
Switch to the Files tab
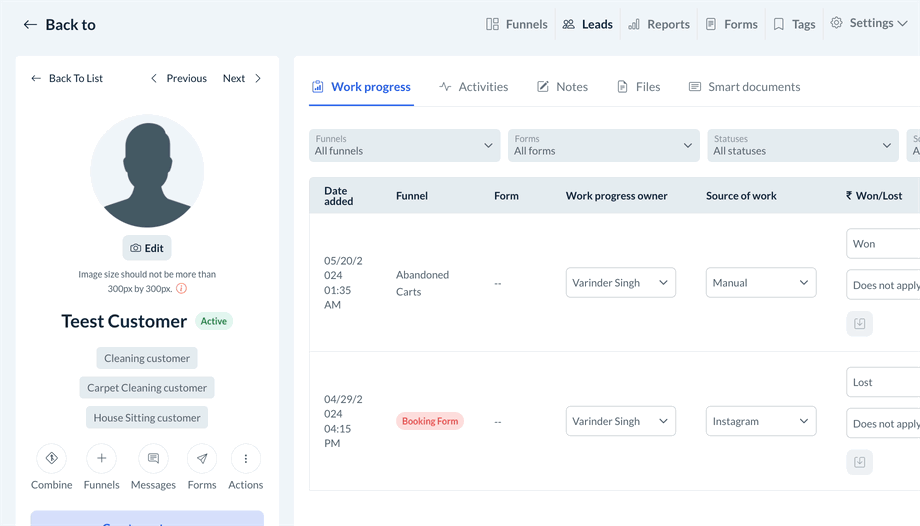click(x=638, y=87)
